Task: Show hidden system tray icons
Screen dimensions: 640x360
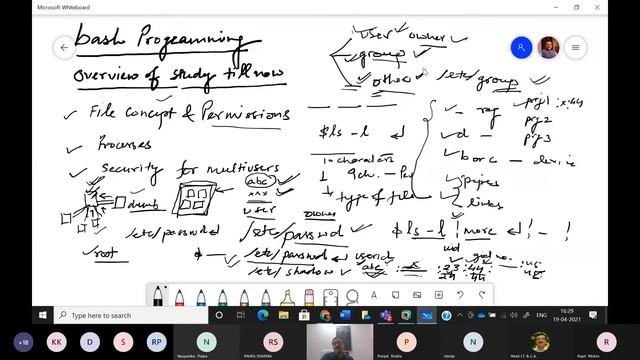Action: click(x=460, y=315)
